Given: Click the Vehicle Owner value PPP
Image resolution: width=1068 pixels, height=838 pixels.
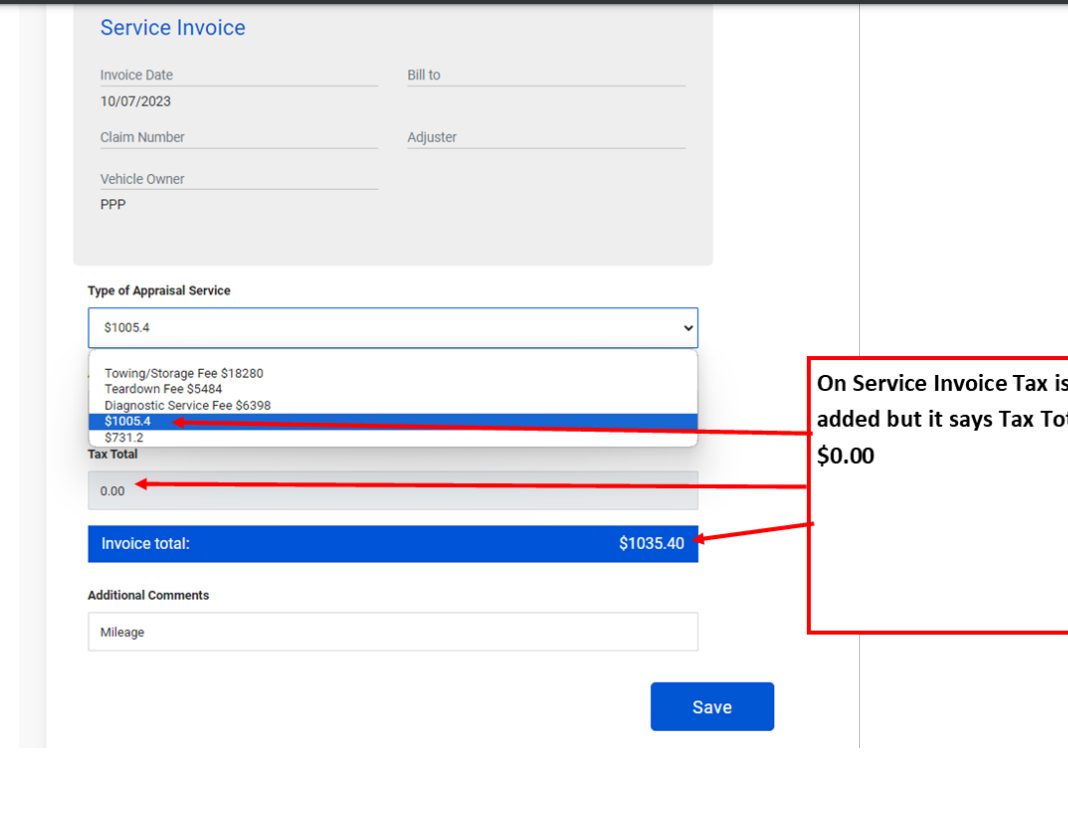Looking at the screenshot, I should pos(113,205).
